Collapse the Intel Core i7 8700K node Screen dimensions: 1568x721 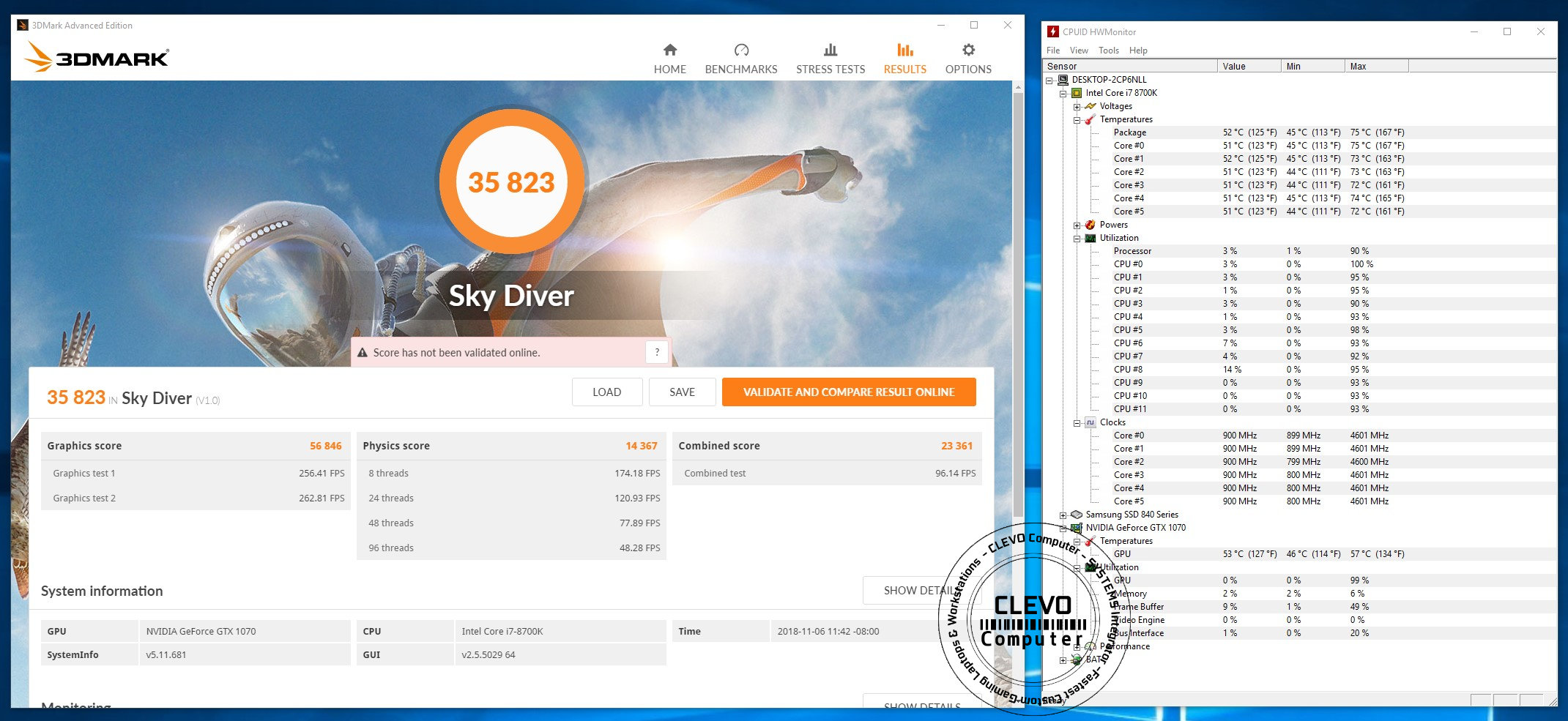(1063, 94)
